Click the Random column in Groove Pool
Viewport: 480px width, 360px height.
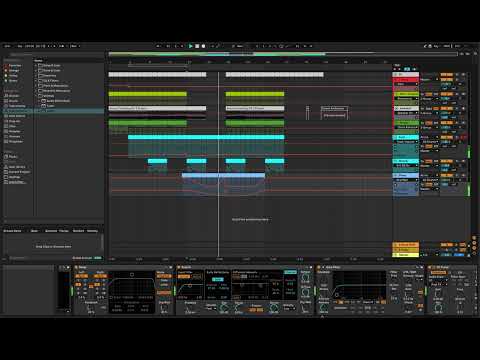tap(78, 231)
